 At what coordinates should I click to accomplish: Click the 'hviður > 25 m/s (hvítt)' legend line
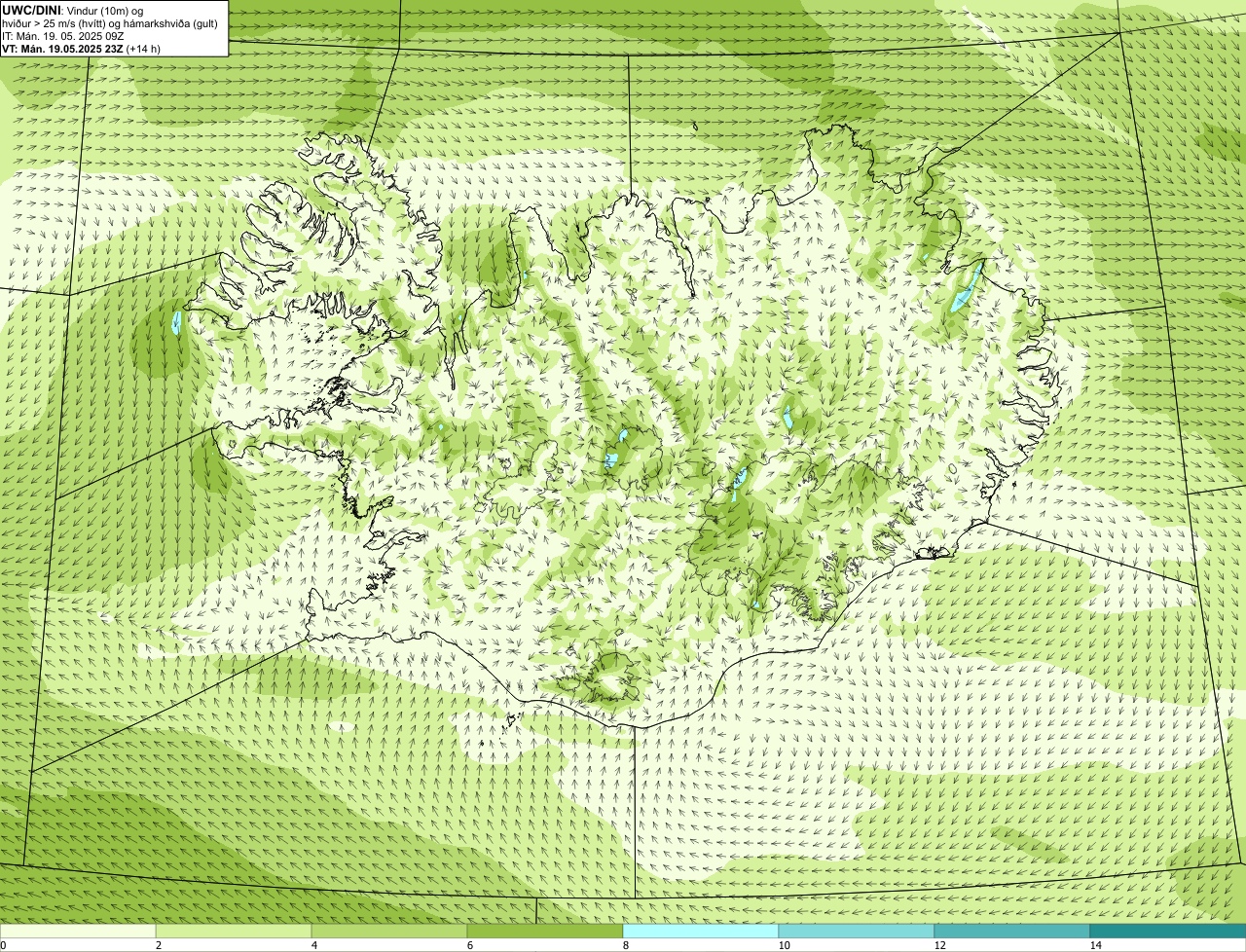click(110, 22)
